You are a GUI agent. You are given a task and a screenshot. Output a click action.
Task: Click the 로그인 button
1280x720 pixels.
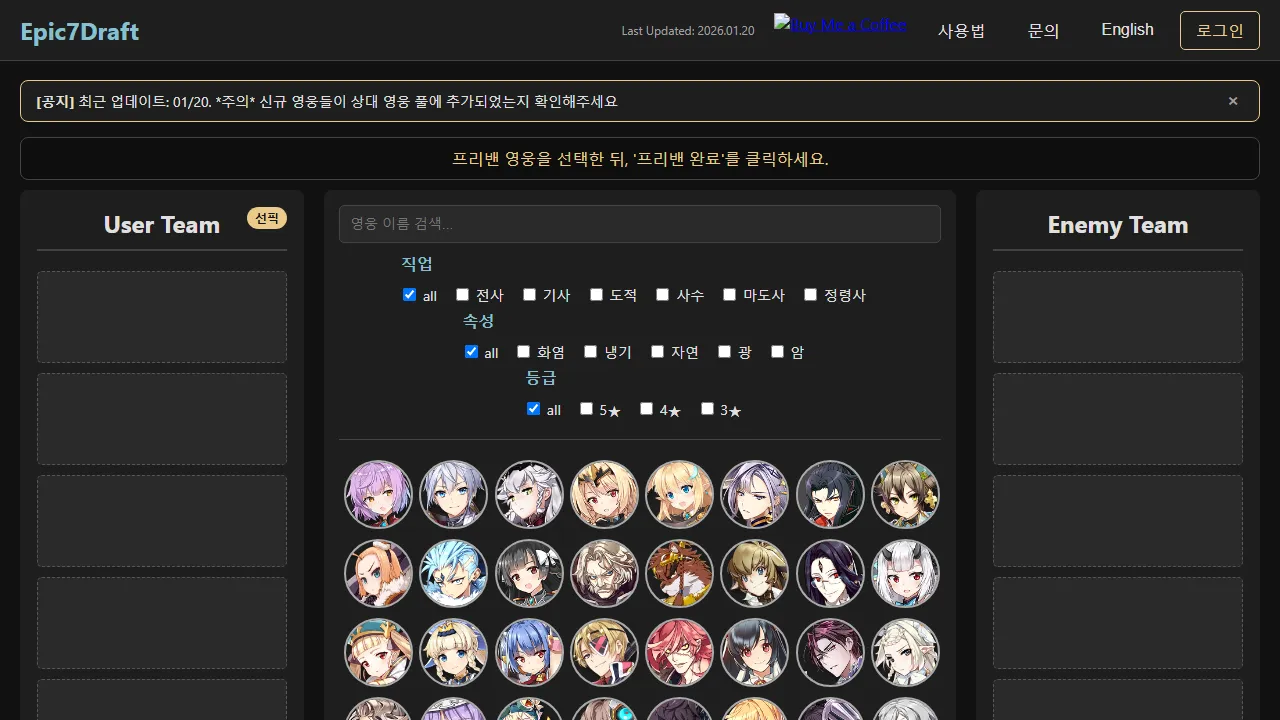click(x=1219, y=30)
